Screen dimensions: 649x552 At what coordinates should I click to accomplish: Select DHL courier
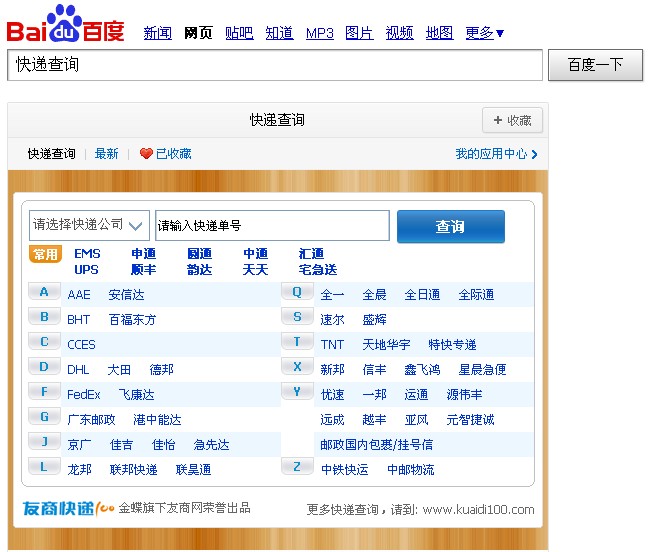click(x=78, y=370)
